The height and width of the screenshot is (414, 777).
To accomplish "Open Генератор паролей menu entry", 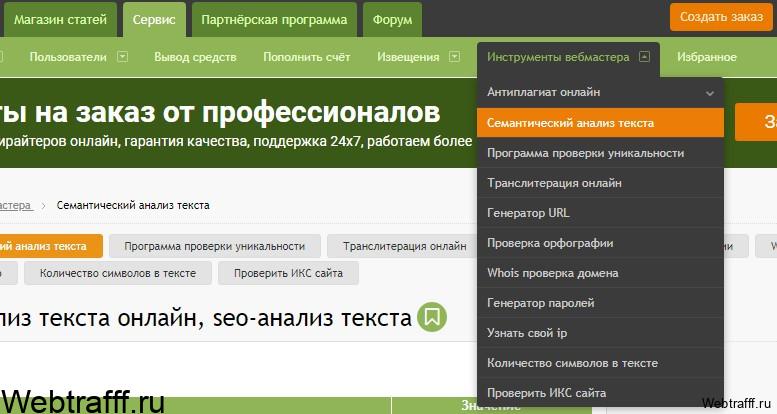I will click(600, 302).
